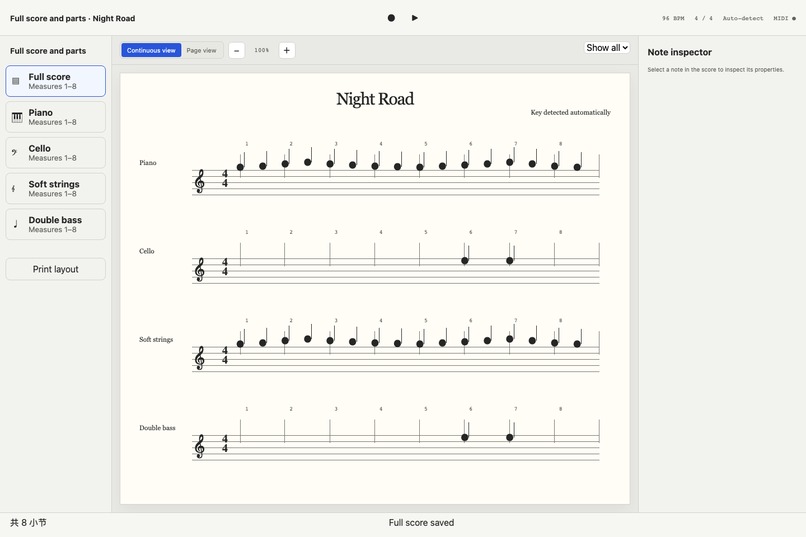Click the 4 / 4 time signature indicator
806x537 pixels.
click(x=703, y=18)
